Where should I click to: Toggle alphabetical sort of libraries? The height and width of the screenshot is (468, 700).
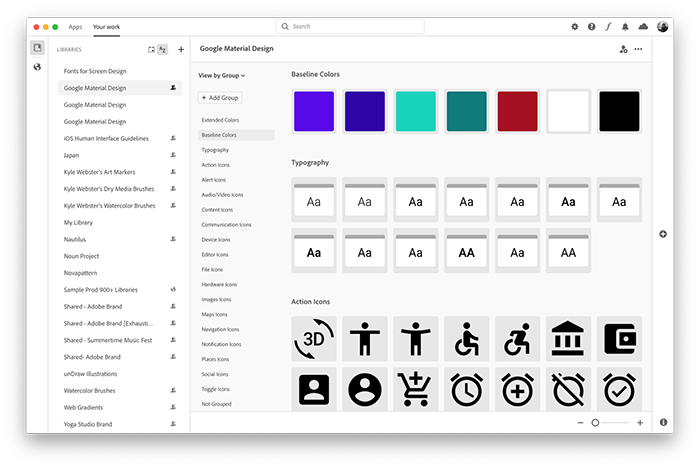point(163,50)
